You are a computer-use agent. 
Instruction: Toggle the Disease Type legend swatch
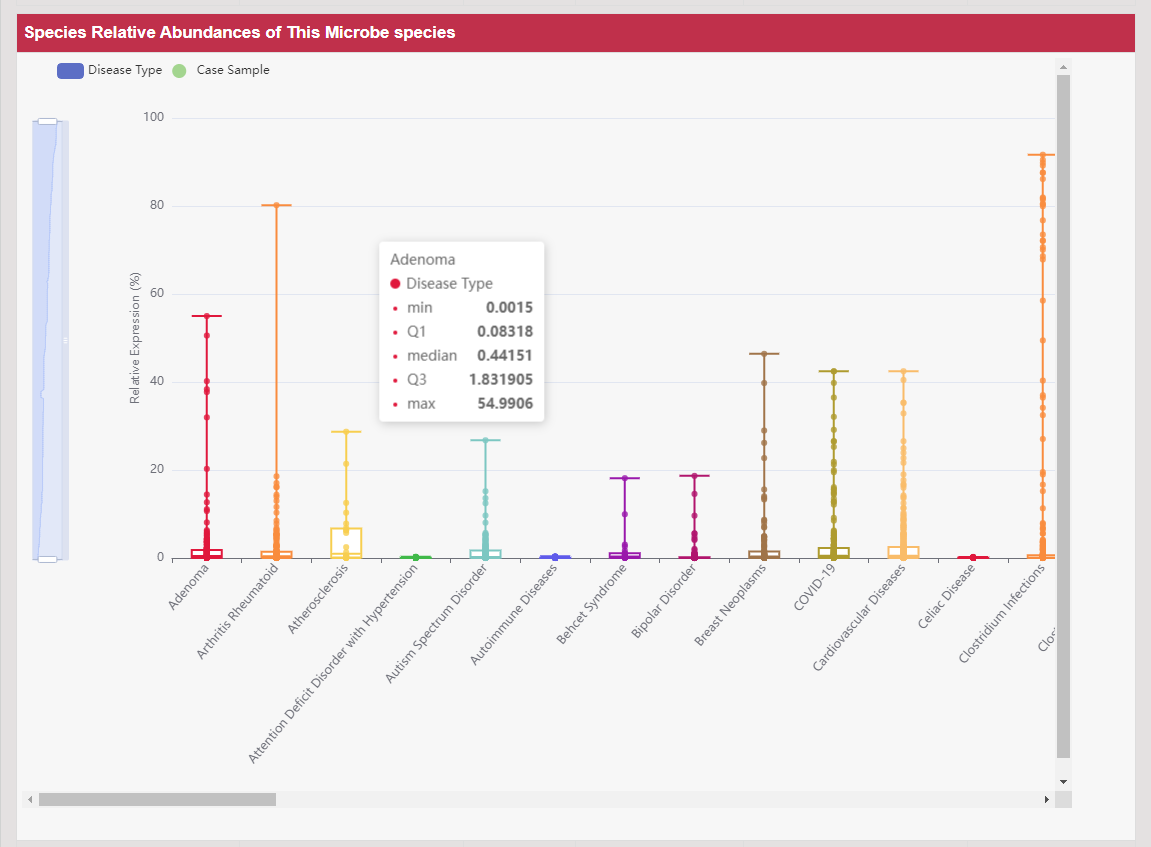tap(71, 71)
